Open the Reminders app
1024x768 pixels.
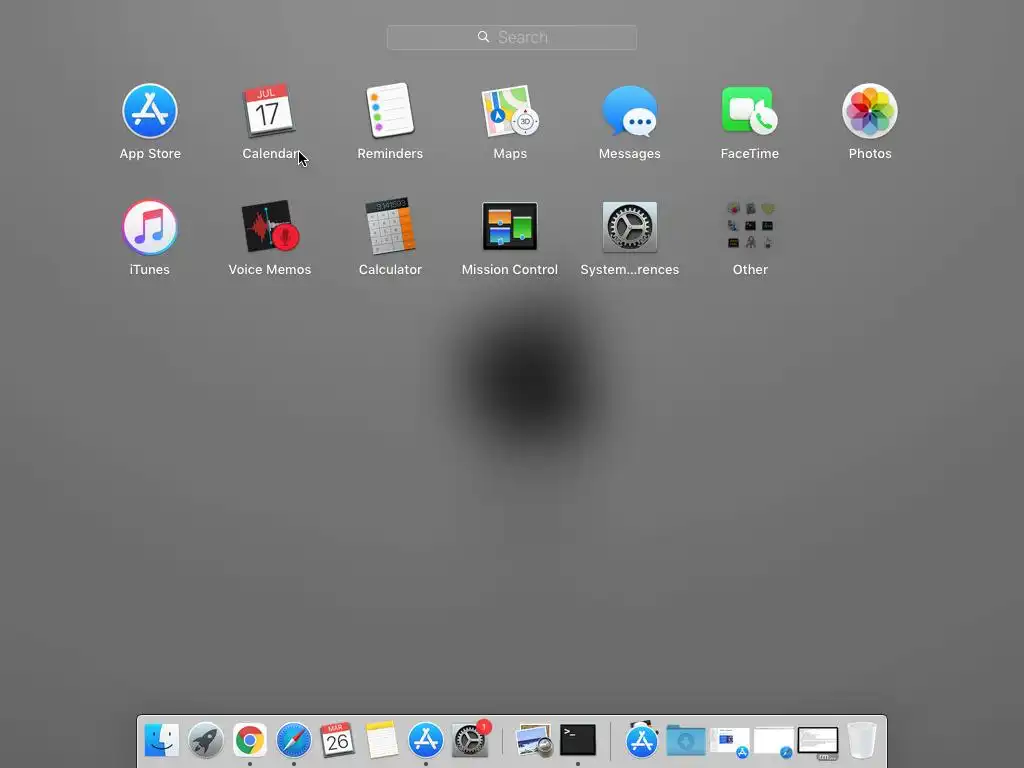pos(390,110)
